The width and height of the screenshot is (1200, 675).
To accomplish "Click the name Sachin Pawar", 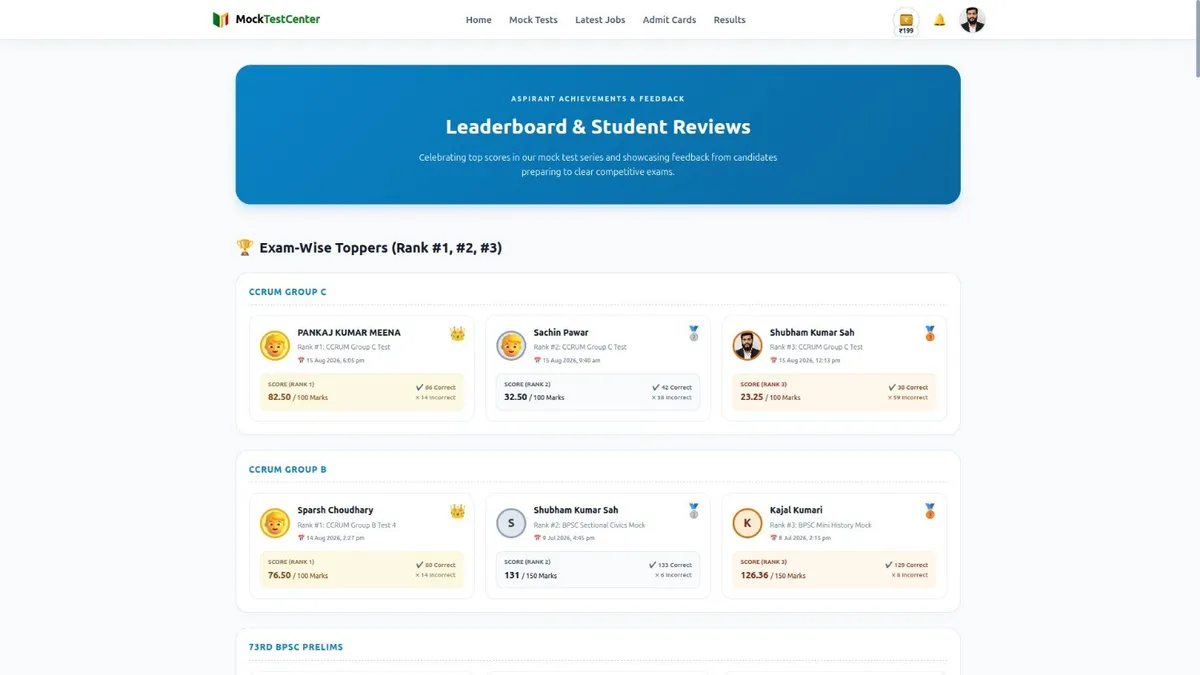I will pyautogui.click(x=561, y=333).
